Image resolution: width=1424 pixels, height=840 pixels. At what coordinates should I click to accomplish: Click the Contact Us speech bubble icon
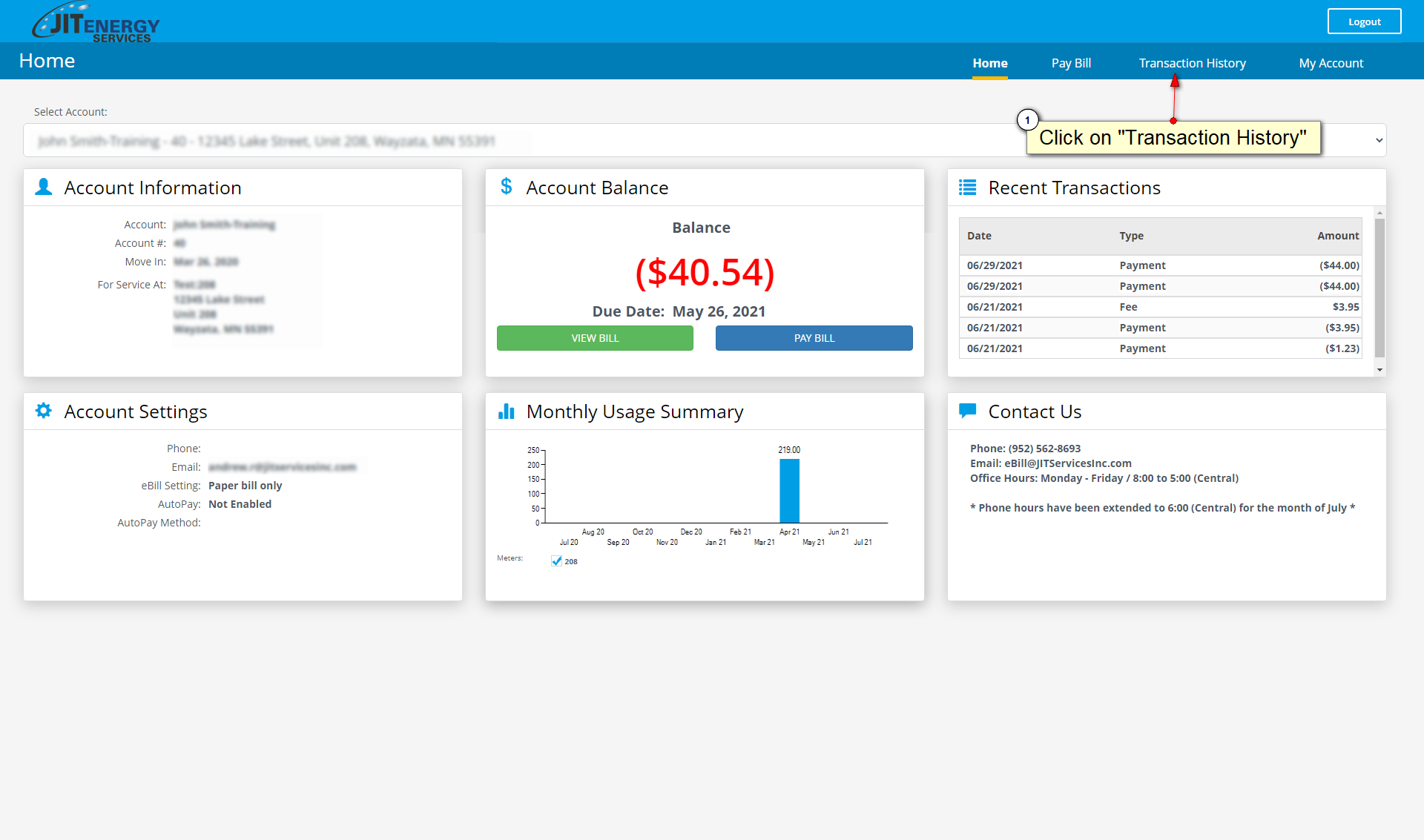967,410
